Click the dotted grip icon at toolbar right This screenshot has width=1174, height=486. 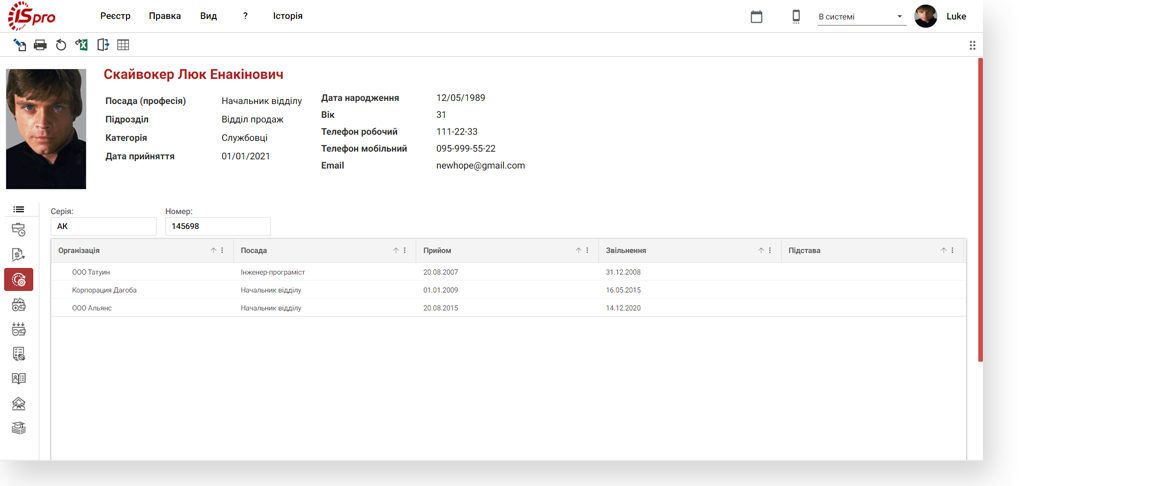[972, 45]
